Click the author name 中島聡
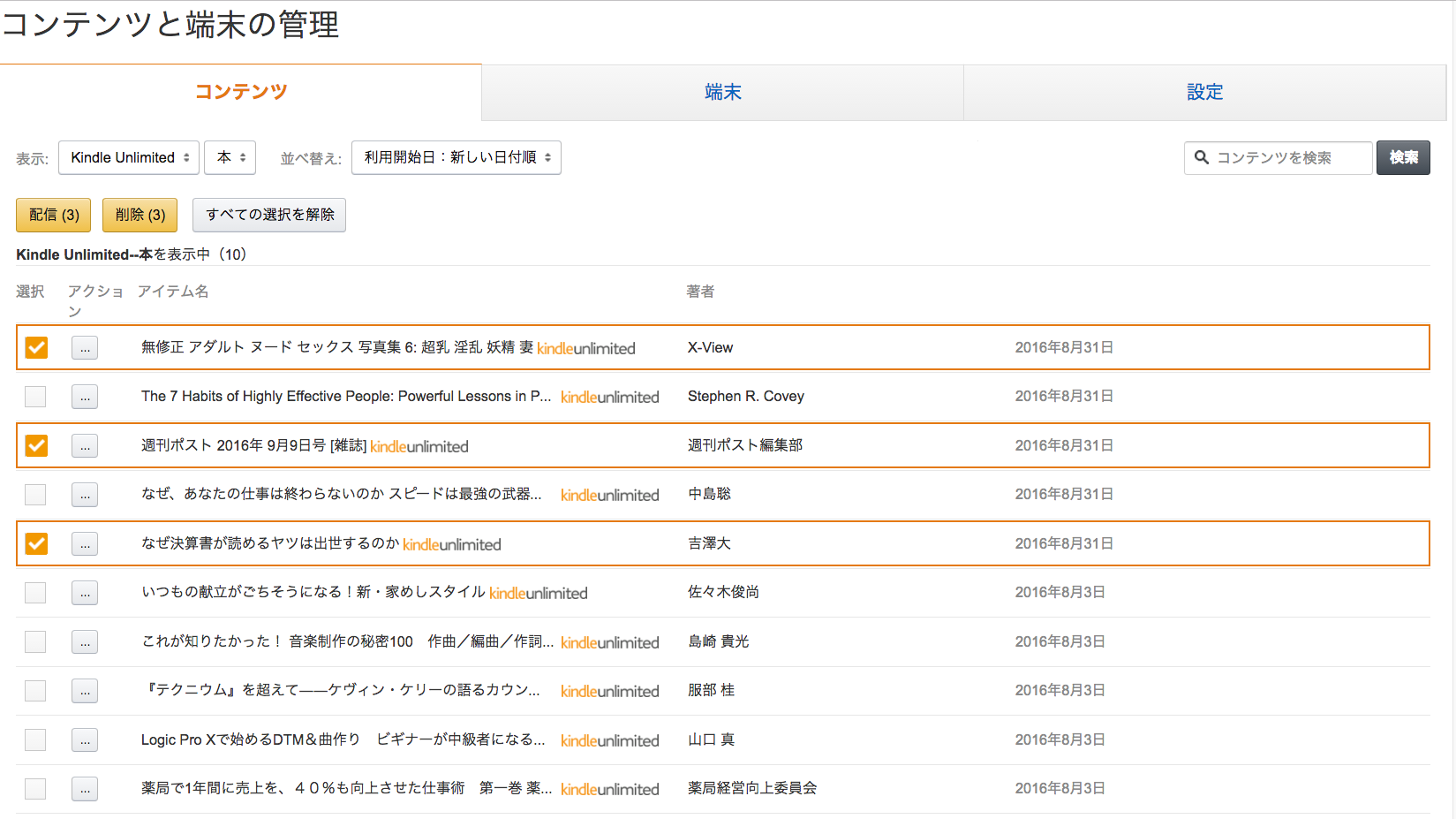Viewport: 1456px width, 819px height. (x=709, y=494)
